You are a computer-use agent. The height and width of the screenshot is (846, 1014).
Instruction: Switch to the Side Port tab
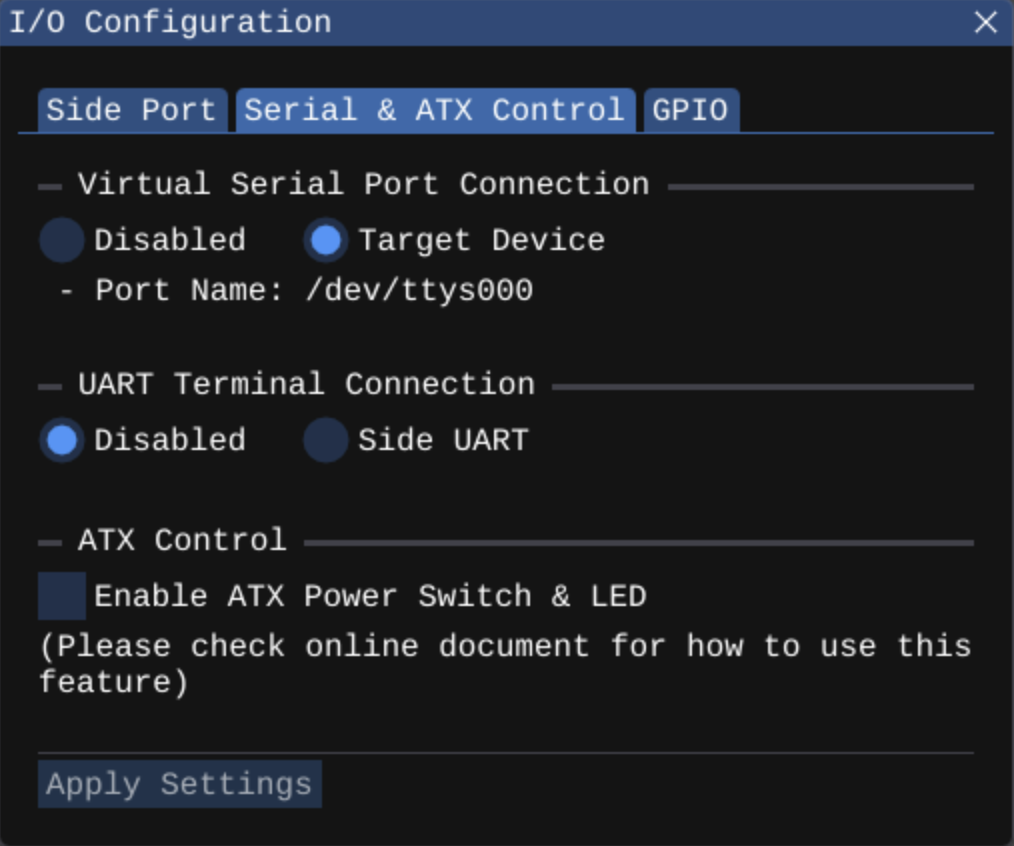pos(131,110)
